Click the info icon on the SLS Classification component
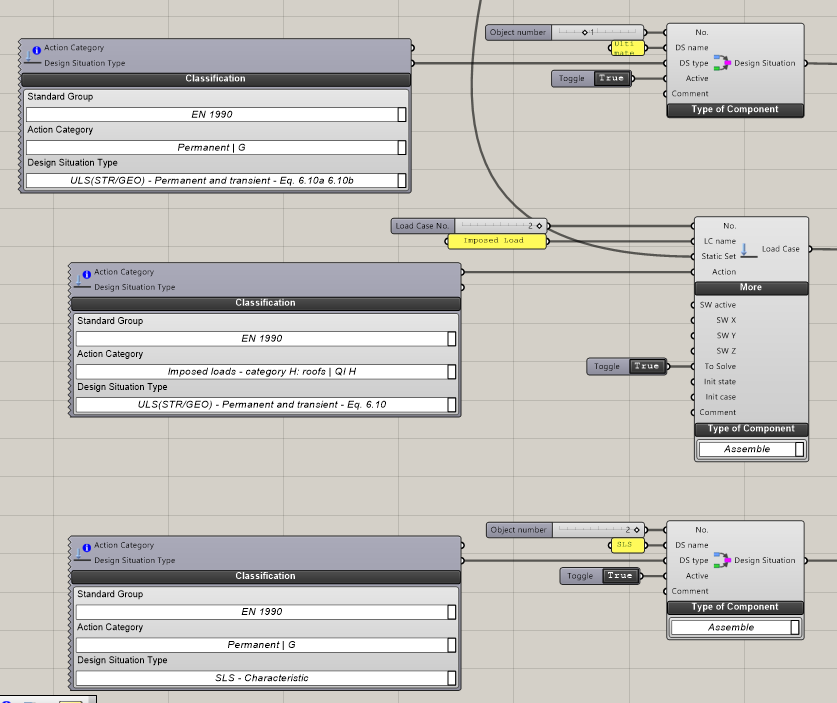 coord(87,545)
